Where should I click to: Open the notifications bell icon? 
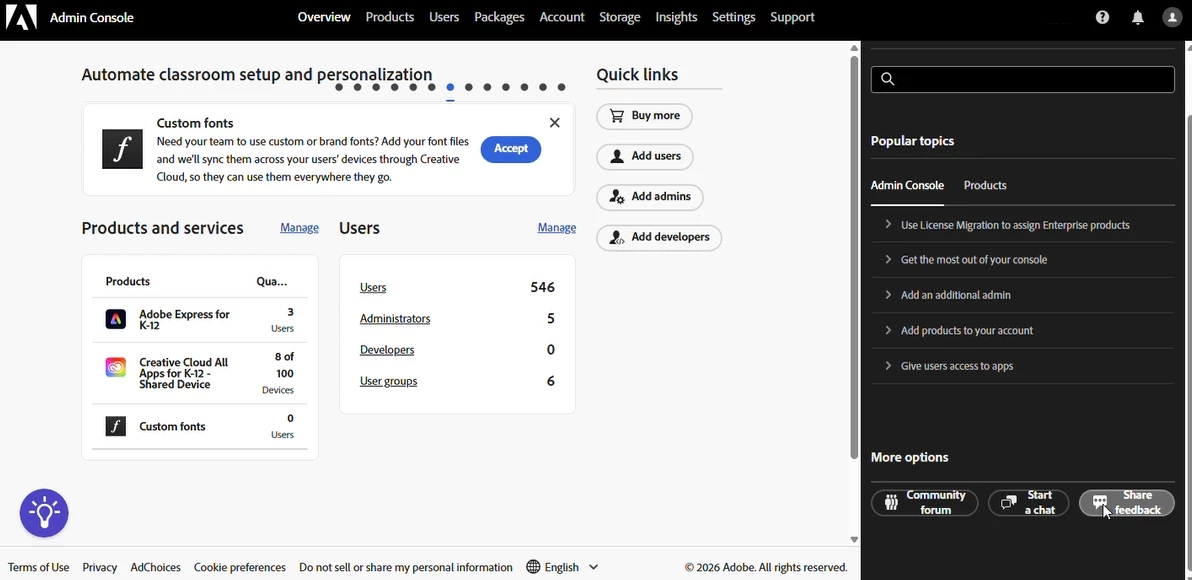coord(1137,17)
